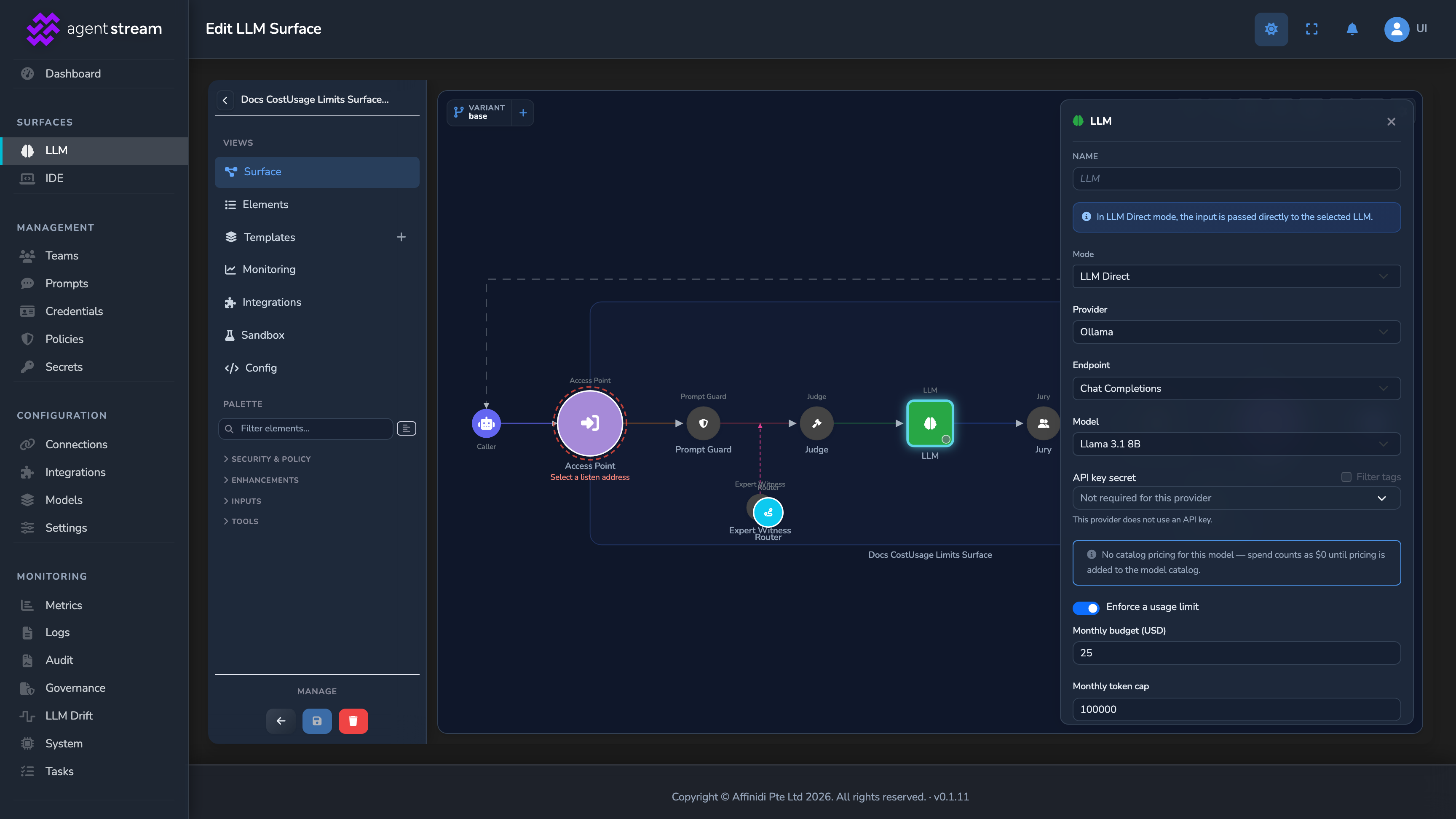The height and width of the screenshot is (819, 1456).
Task: Select the Expert Witness Router node
Action: pyautogui.click(x=768, y=512)
